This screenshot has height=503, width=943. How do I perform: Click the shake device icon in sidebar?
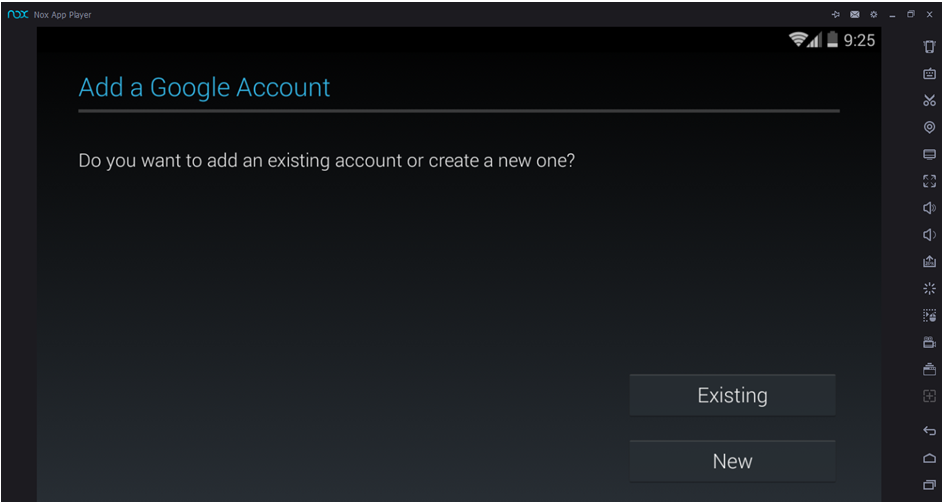[929, 46]
